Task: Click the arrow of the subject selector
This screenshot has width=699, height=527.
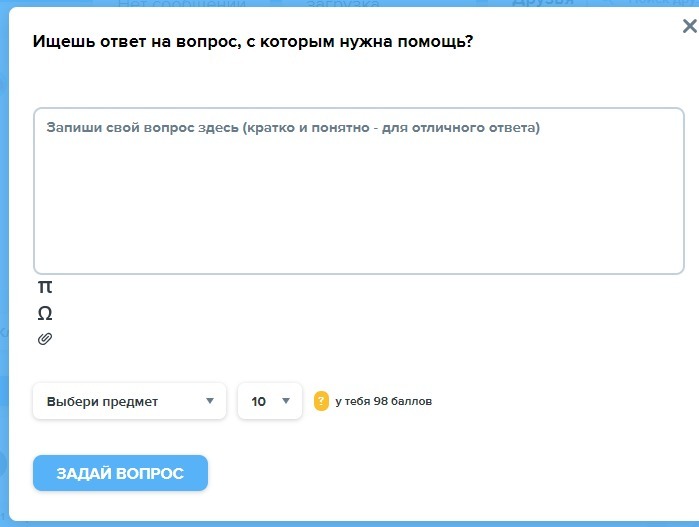Action: coord(210,401)
